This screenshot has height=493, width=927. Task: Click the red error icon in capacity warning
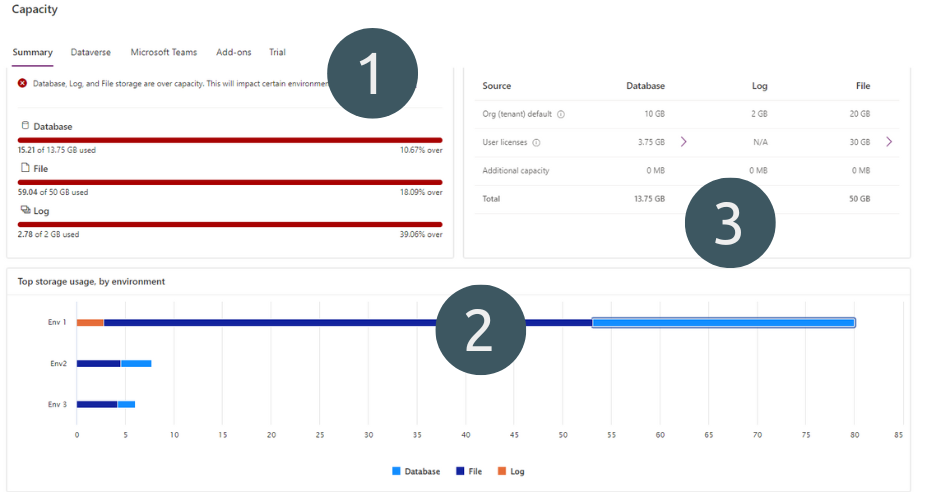(22, 84)
